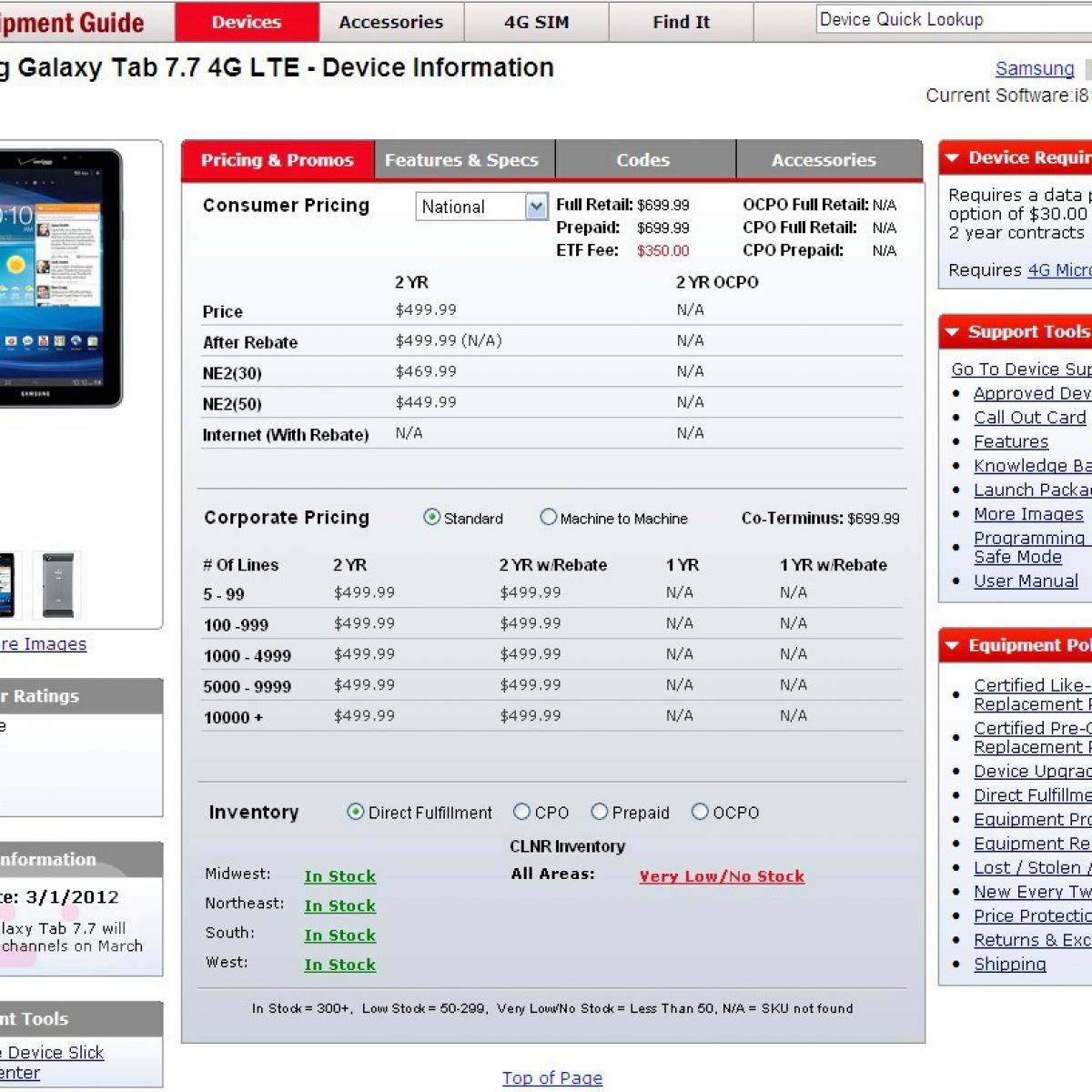Choose the CPO inventory radio button
Image resolution: width=1092 pixels, height=1092 pixels.
(521, 812)
